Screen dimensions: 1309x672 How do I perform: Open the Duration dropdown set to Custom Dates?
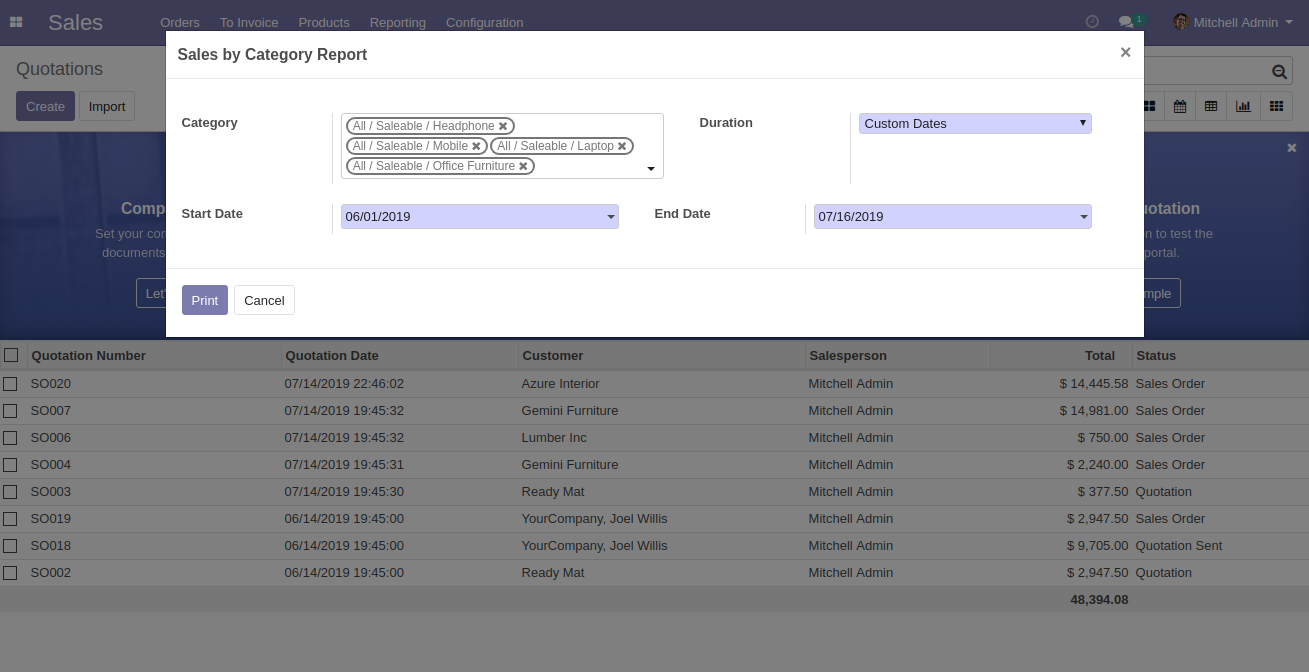click(x=975, y=124)
